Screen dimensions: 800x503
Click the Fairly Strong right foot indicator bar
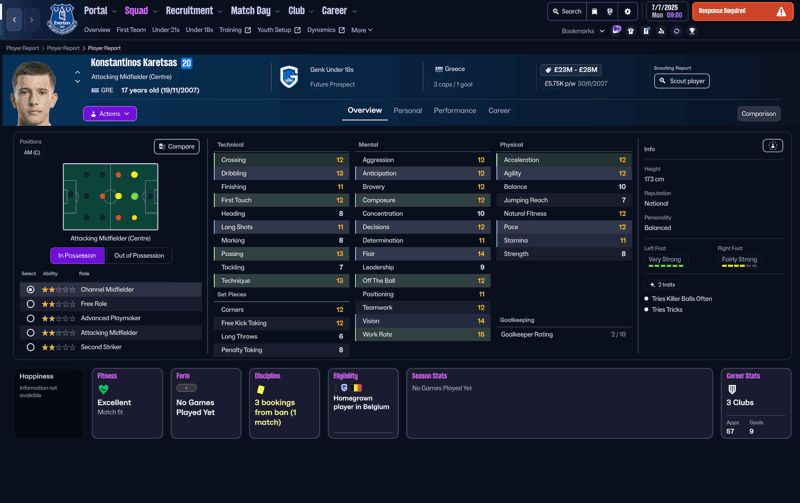pyautogui.click(x=739, y=266)
